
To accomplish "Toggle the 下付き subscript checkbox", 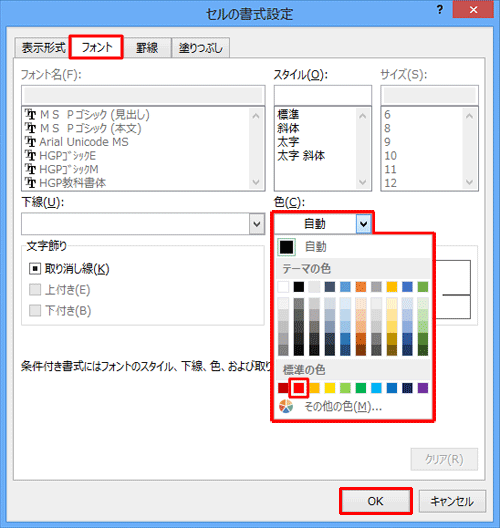I will (x=35, y=310).
